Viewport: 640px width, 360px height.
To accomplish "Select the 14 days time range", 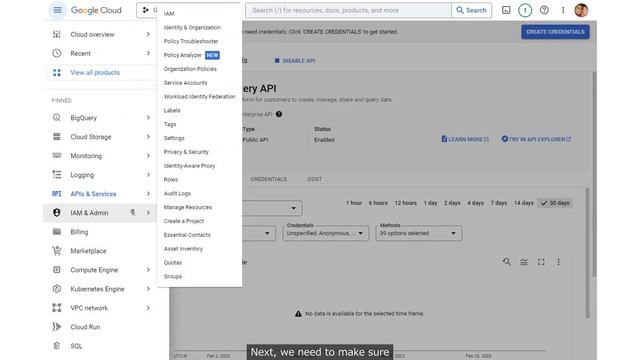I will pyautogui.click(x=523, y=203).
